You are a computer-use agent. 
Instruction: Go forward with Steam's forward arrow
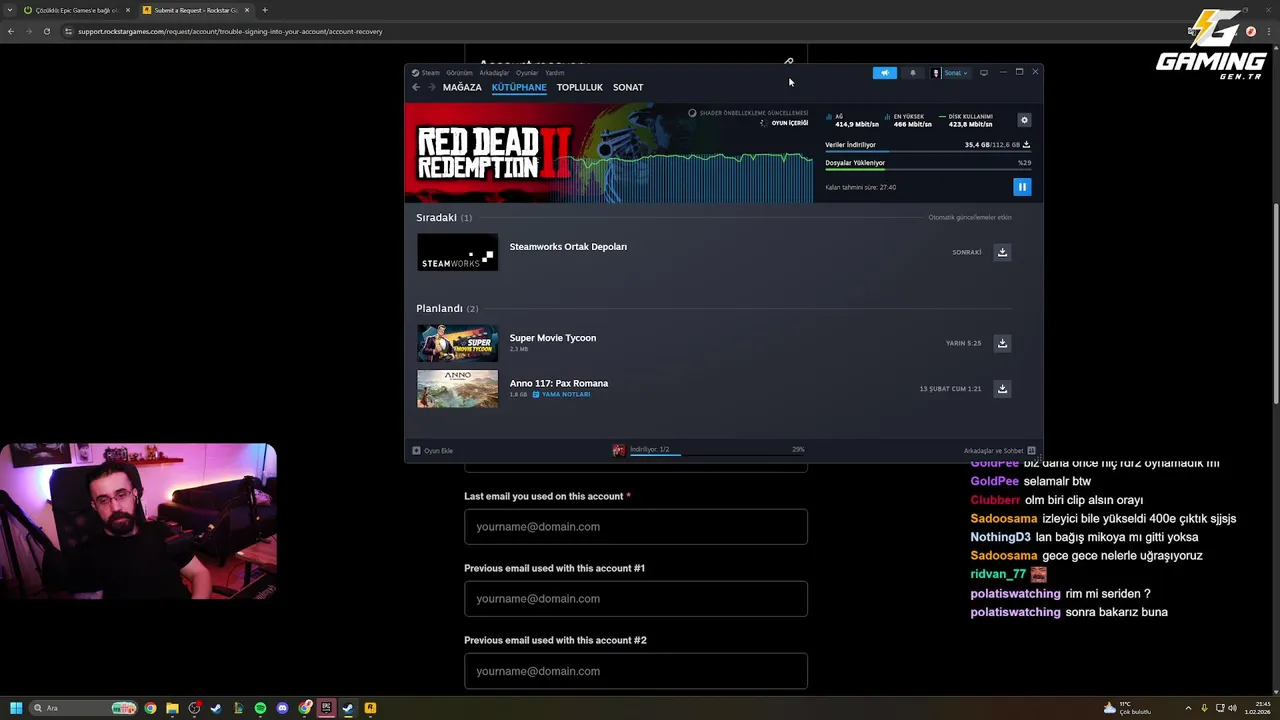(431, 87)
